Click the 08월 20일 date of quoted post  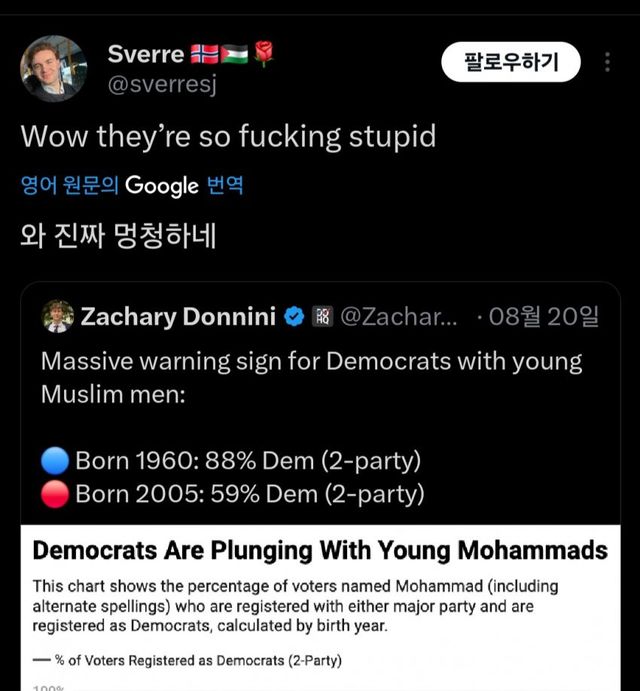tap(546, 317)
